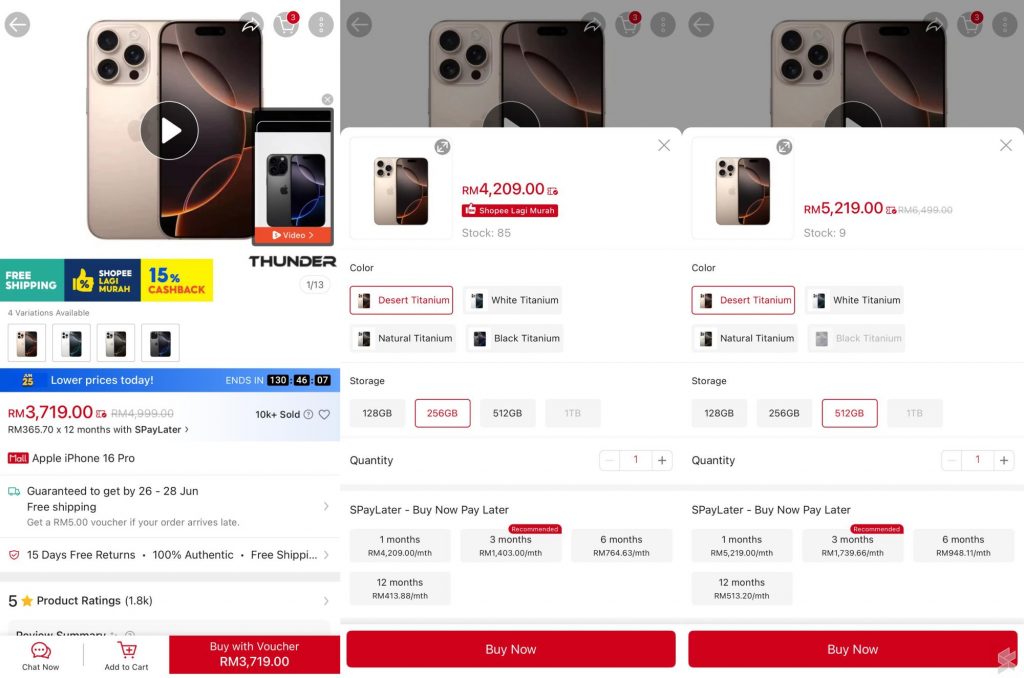Play the product video on the main image
This screenshot has width=1024, height=678.
[169, 131]
